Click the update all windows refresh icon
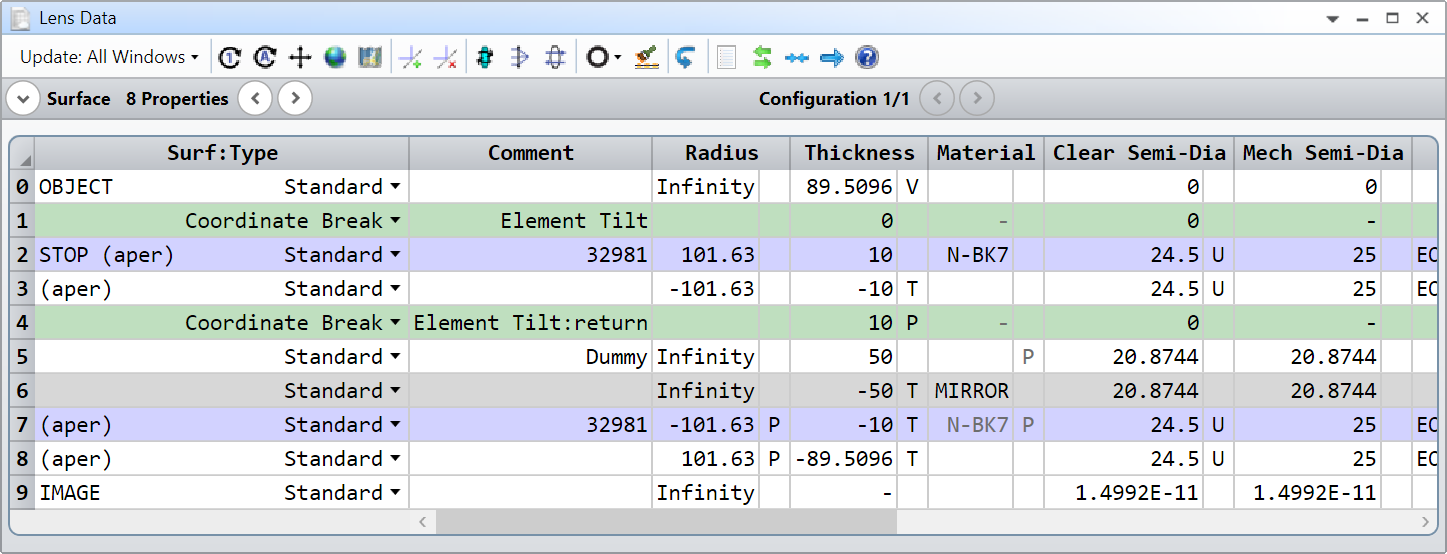The image size is (1447, 554). coord(265,58)
